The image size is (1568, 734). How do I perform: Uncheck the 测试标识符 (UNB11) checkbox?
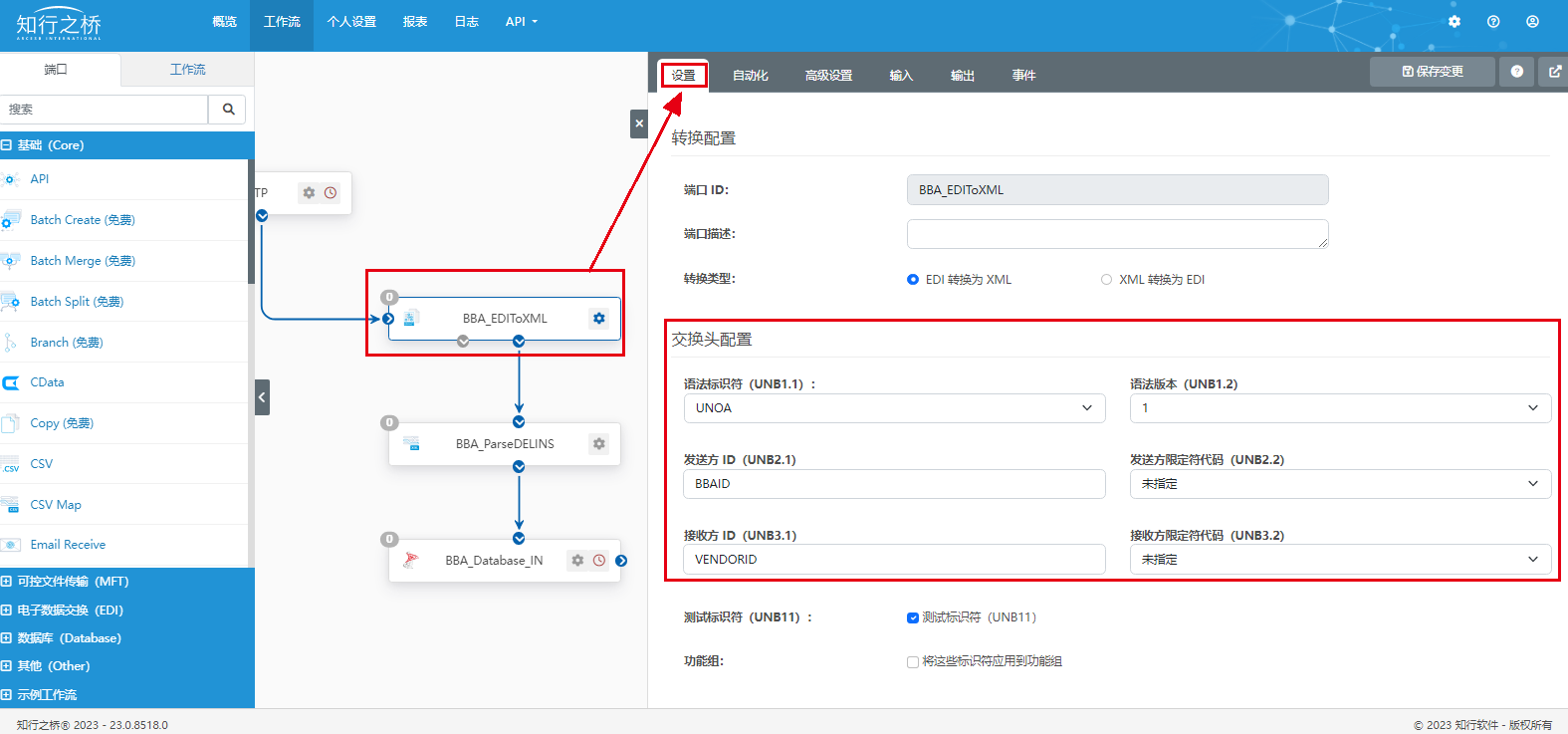(x=913, y=617)
